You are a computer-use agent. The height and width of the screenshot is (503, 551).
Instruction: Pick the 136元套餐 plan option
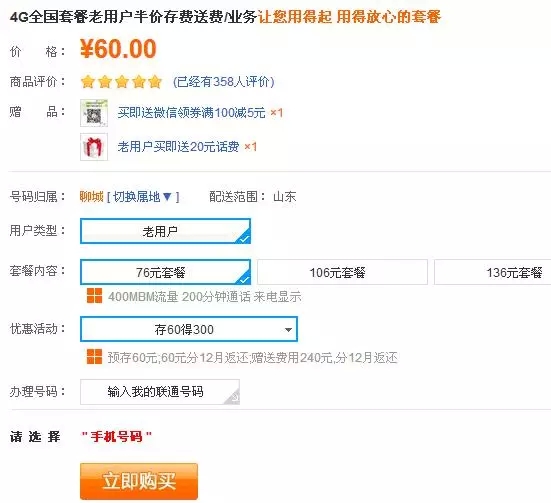tap(492, 272)
